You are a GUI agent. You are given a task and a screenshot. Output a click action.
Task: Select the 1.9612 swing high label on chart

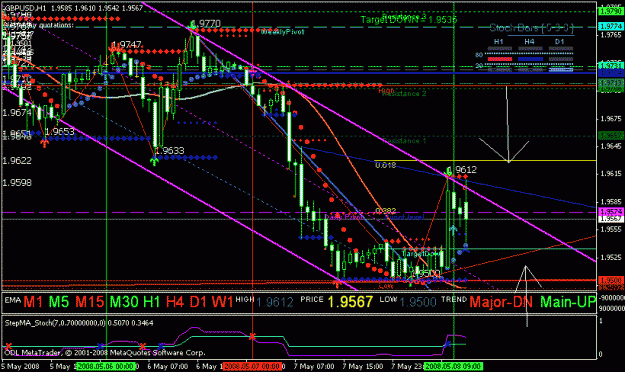pyautogui.click(x=462, y=170)
